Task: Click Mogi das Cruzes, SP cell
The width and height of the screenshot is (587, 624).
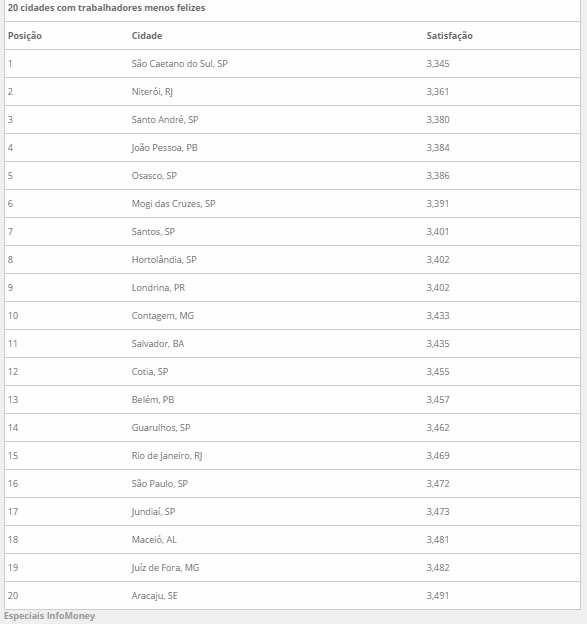Action: tap(173, 204)
